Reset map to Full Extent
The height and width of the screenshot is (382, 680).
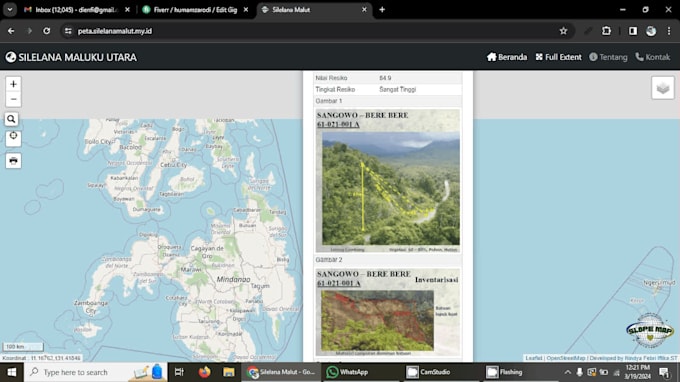(558, 57)
